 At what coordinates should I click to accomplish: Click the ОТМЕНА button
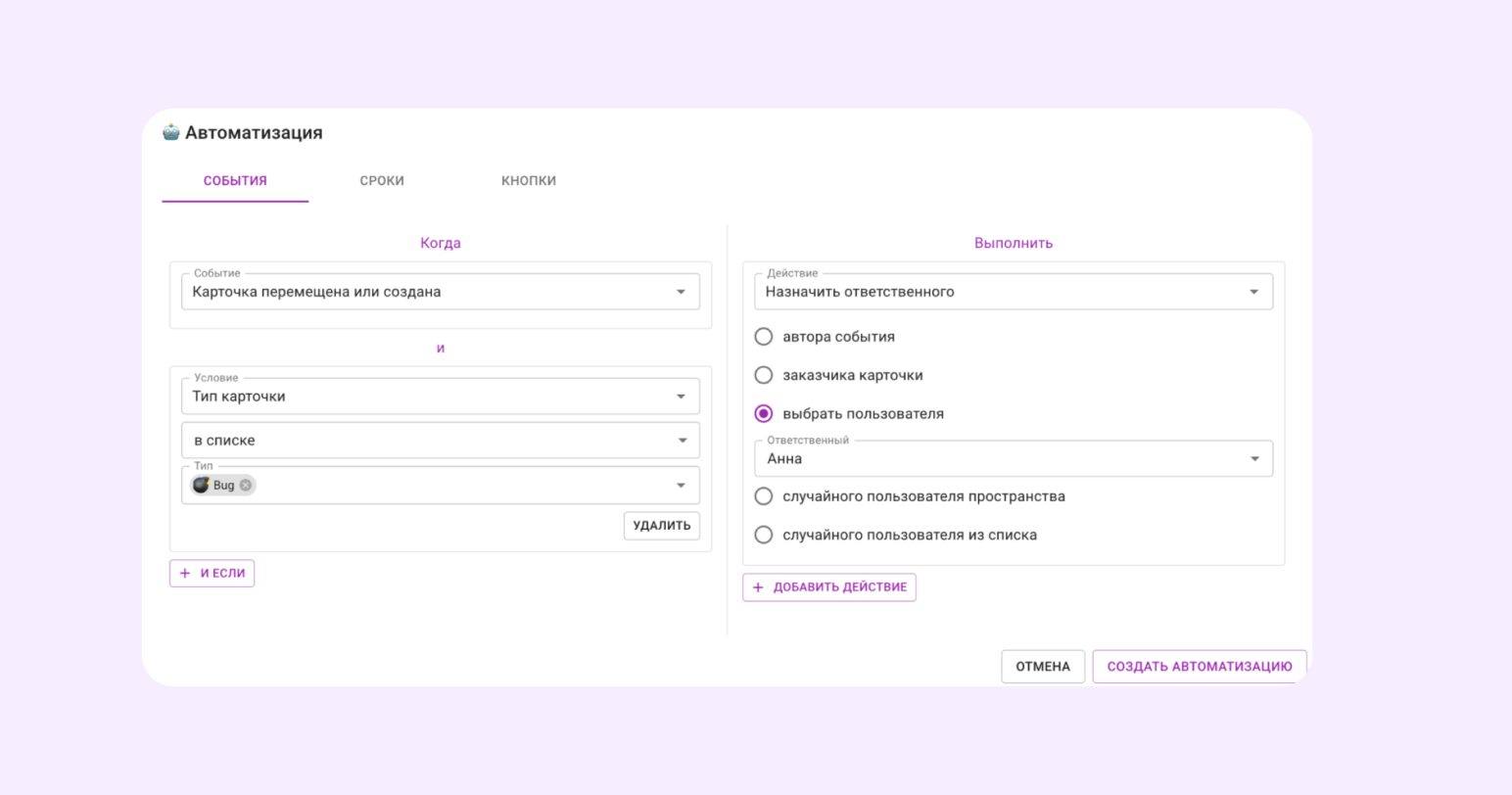[1043, 667]
